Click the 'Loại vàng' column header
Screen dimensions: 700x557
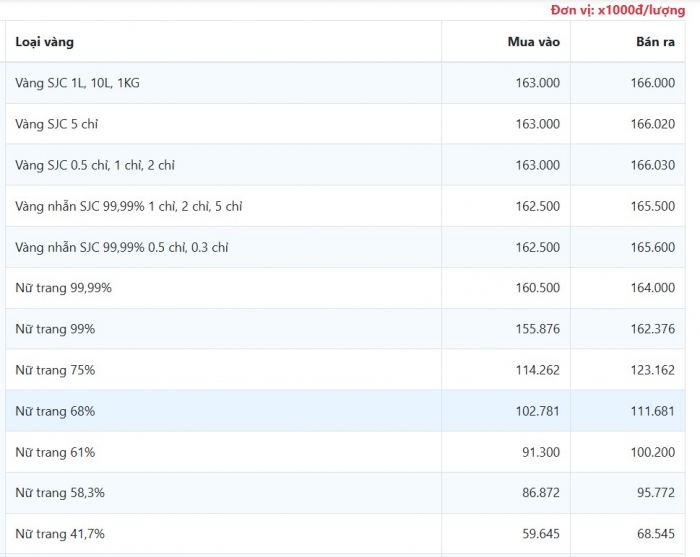[x=45, y=42]
